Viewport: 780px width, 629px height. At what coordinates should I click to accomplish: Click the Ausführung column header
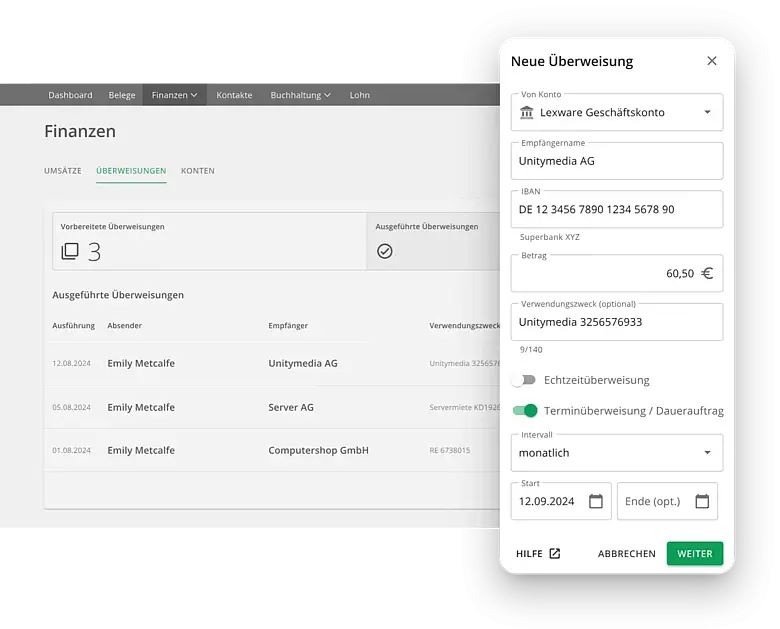click(74, 325)
